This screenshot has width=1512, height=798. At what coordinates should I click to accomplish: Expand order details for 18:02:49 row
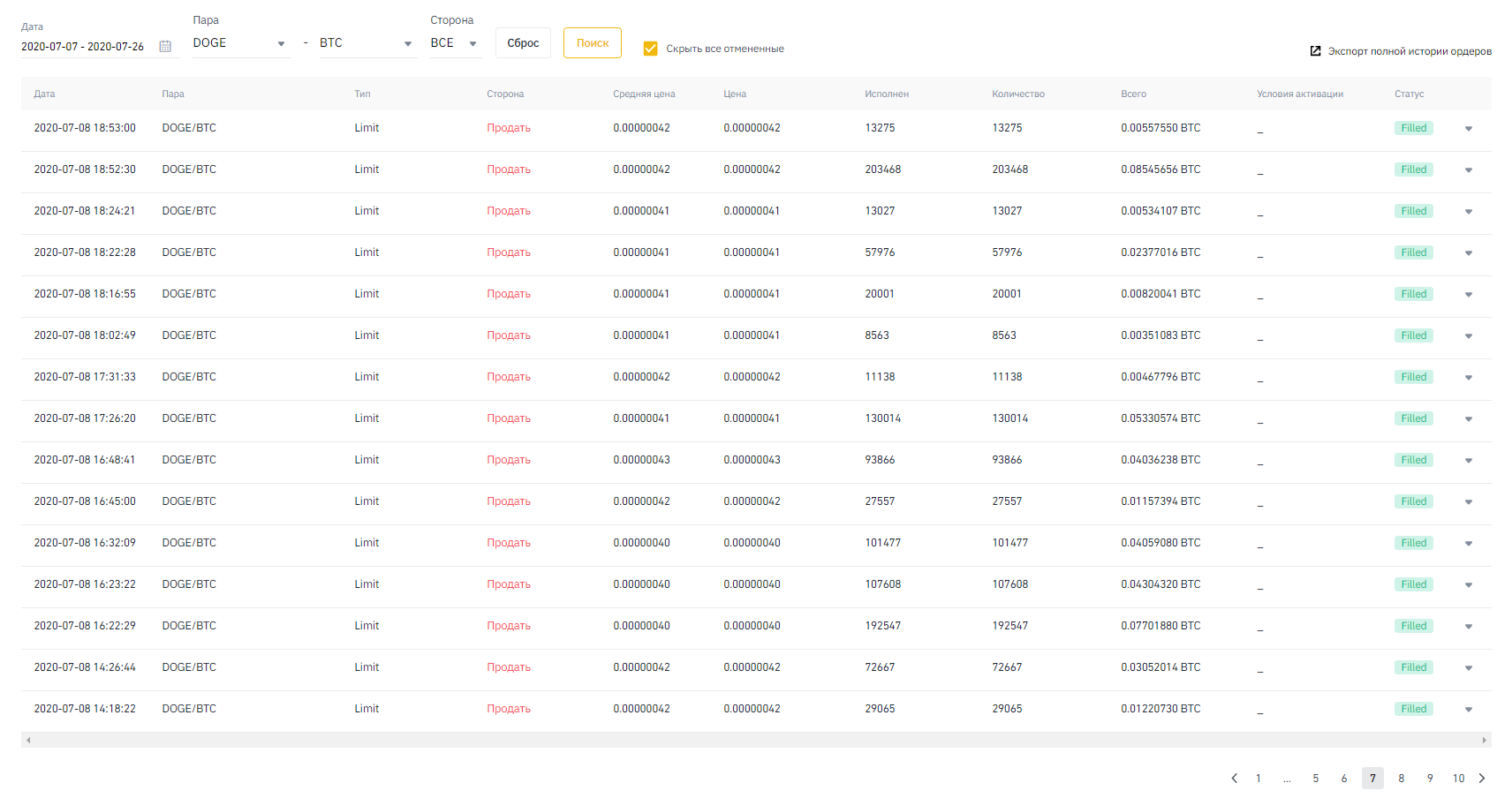coord(1469,336)
